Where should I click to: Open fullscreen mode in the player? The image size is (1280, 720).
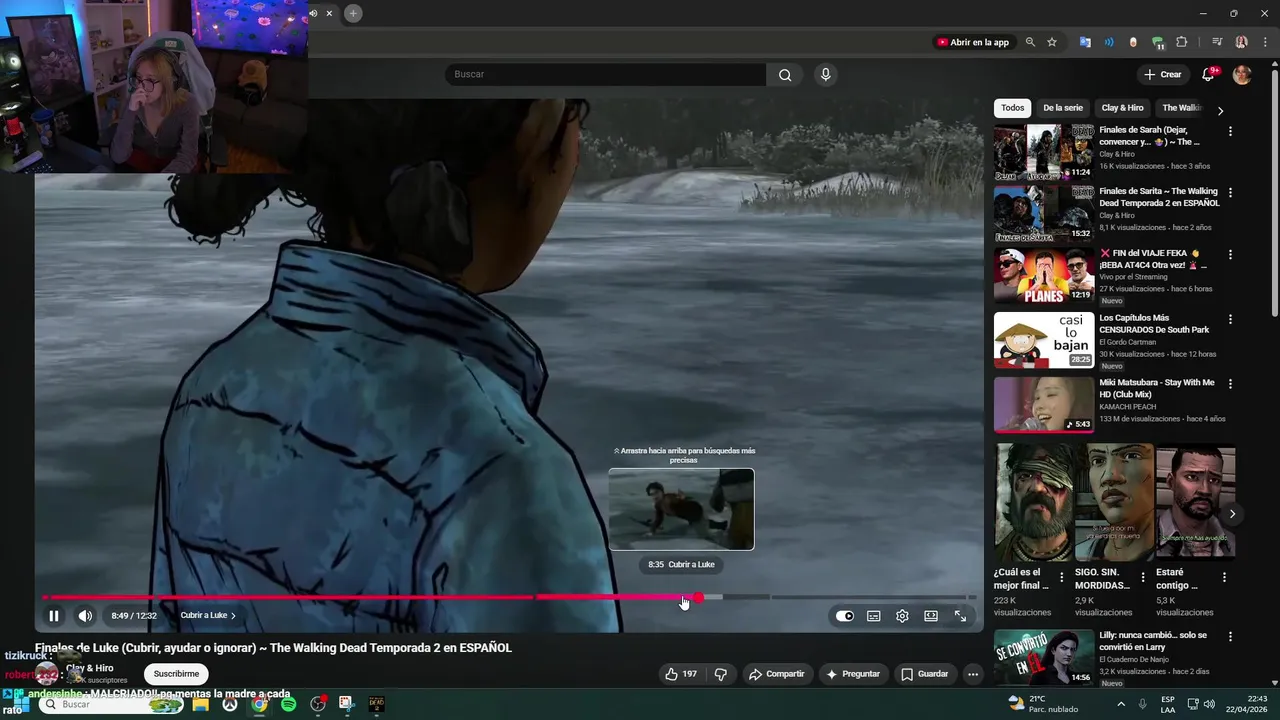coord(960,616)
